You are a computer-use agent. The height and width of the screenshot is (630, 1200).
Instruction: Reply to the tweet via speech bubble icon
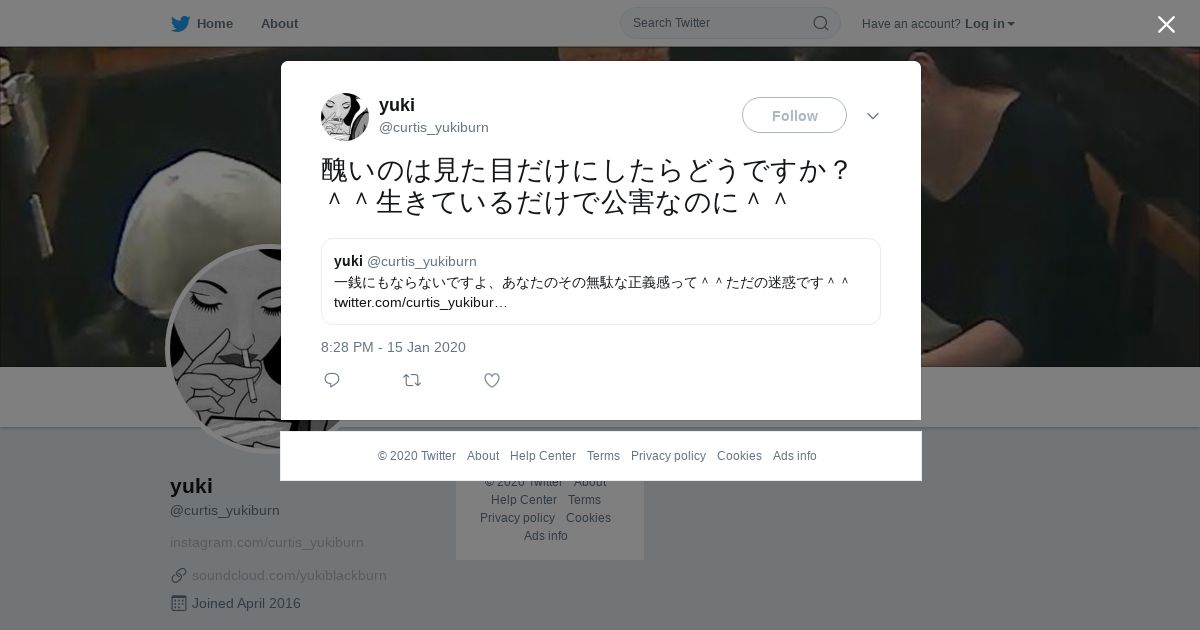click(332, 380)
